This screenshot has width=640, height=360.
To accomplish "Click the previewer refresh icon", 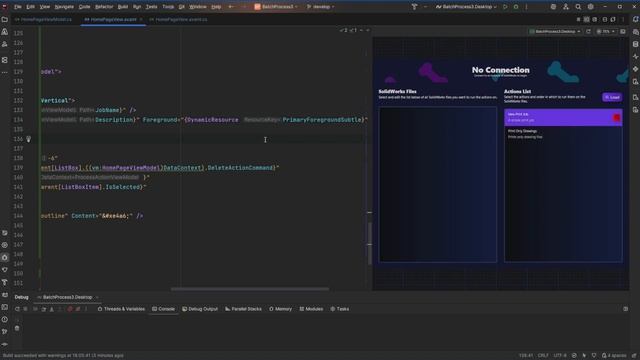I will pos(588,31).
